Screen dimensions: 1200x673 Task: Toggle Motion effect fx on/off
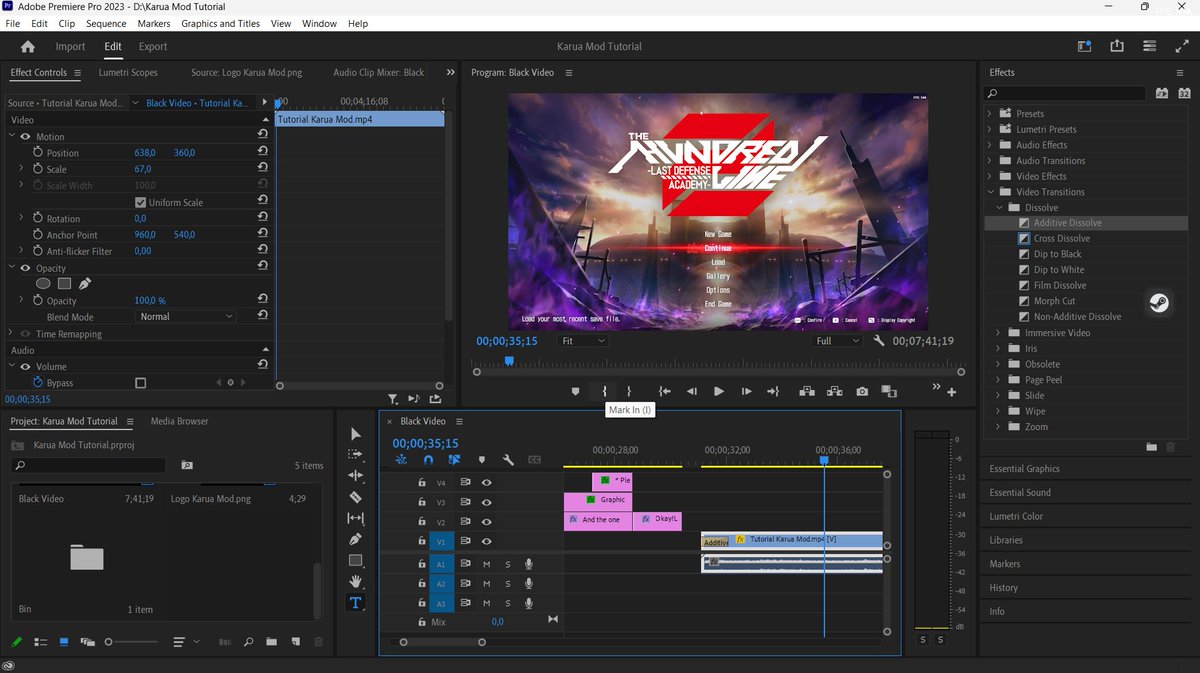tap(25, 136)
